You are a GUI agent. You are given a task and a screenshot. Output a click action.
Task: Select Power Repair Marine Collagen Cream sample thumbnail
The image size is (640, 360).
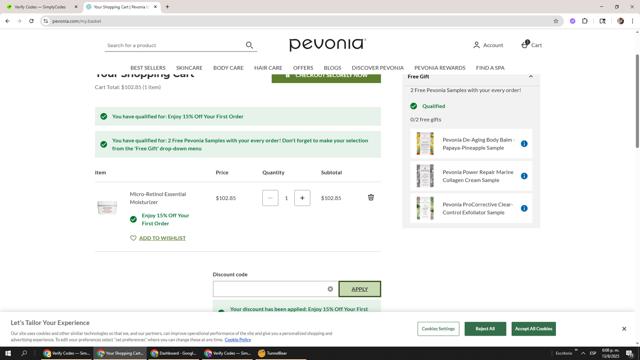(x=425, y=176)
